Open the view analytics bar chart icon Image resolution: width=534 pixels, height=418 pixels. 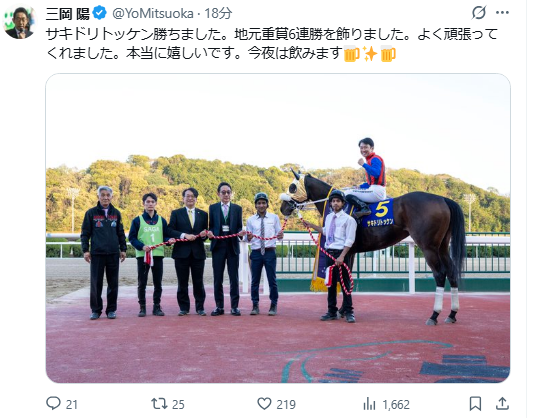pyautogui.click(x=369, y=404)
